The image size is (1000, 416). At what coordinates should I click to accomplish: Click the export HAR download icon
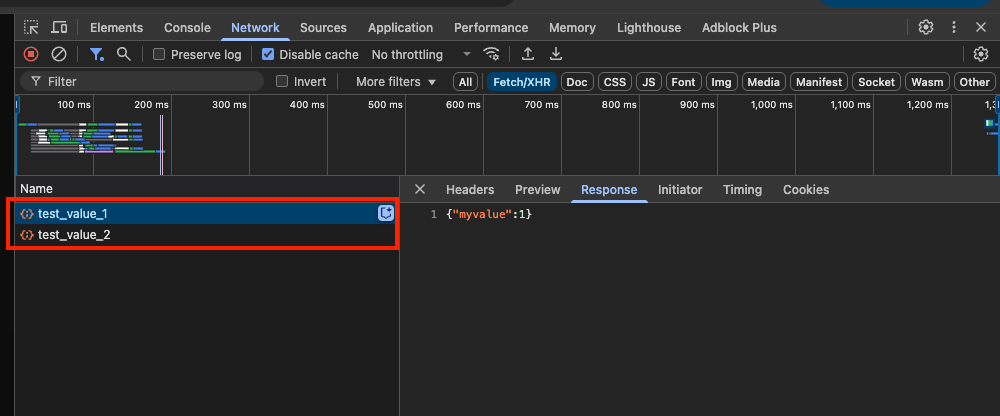tap(556, 54)
